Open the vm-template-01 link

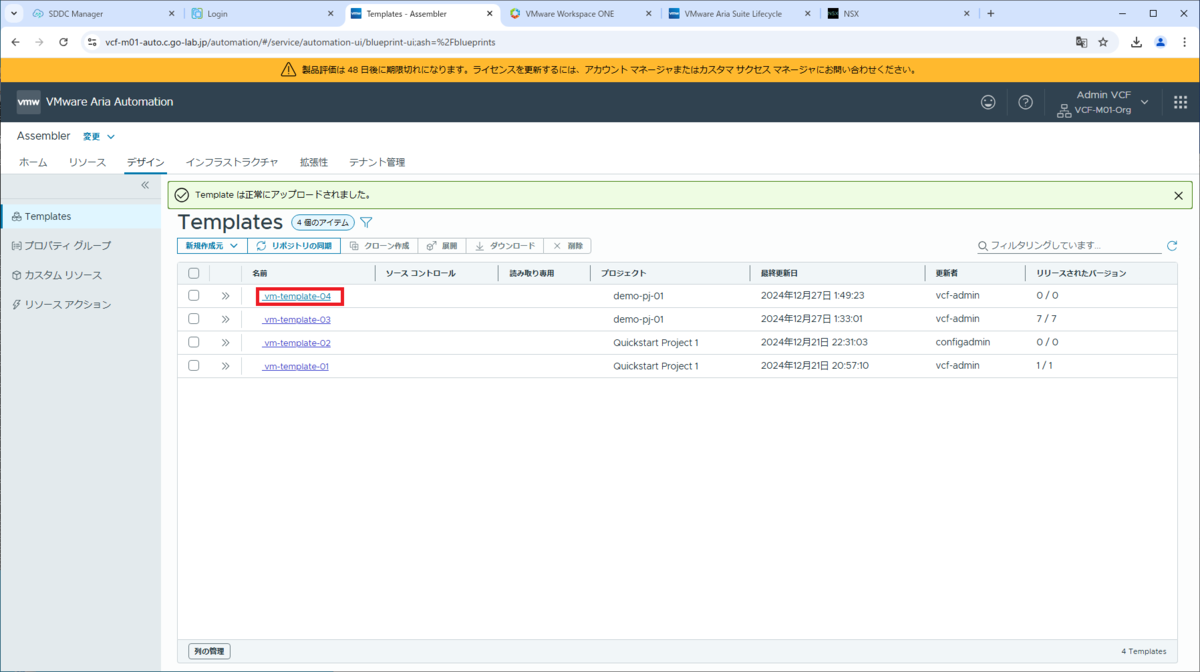point(296,366)
